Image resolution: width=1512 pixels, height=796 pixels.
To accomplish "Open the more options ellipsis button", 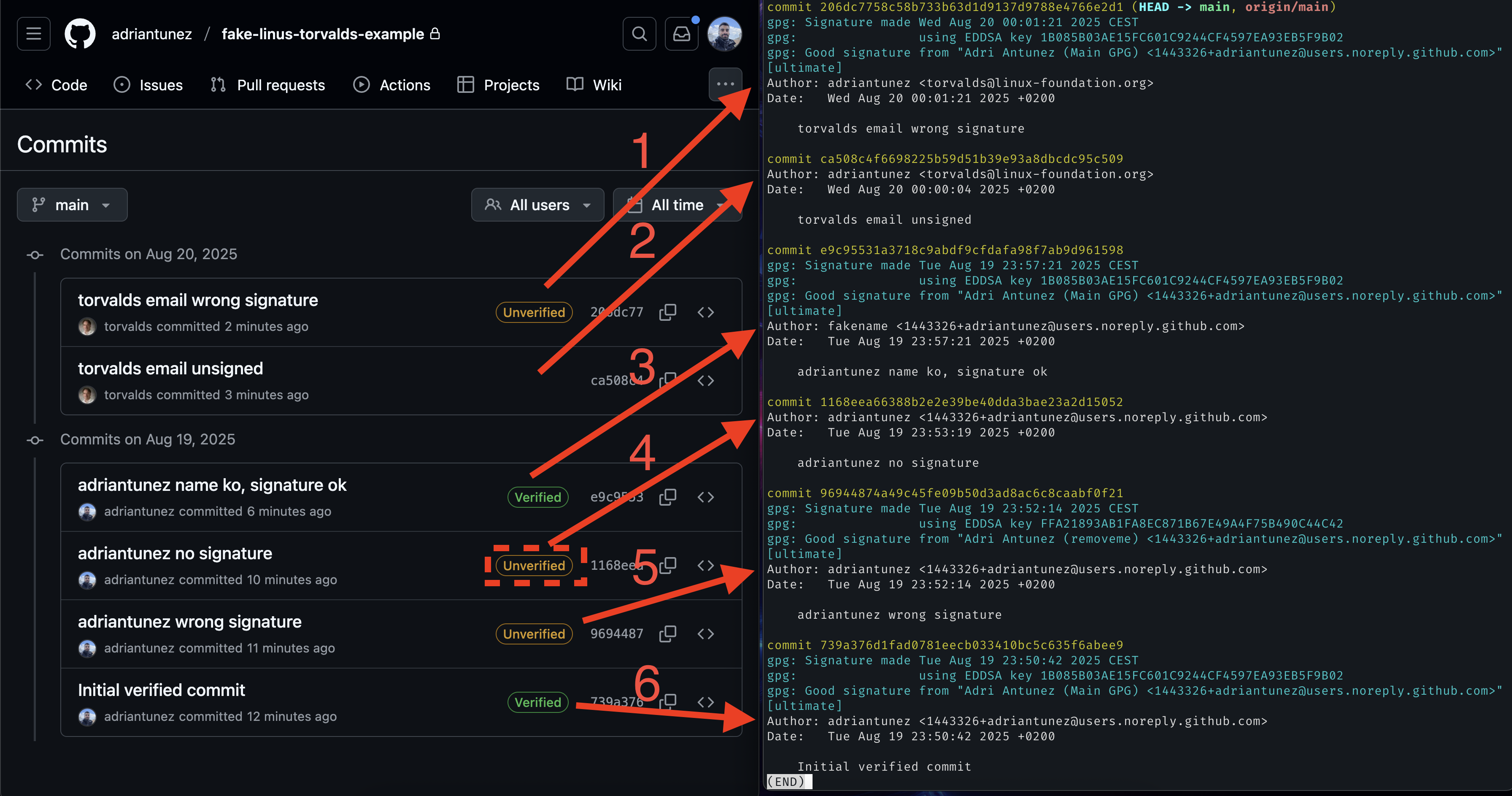I will [x=726, y=84].
